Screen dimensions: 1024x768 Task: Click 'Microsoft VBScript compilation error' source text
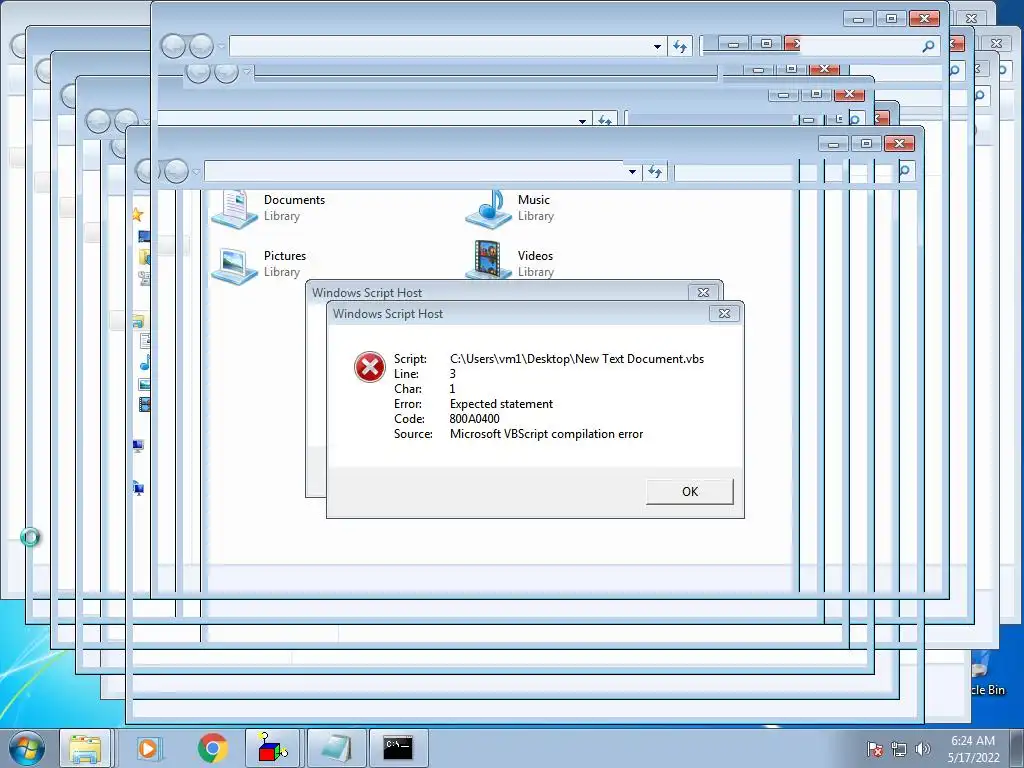pyautogui.click(x=547, y=434)
